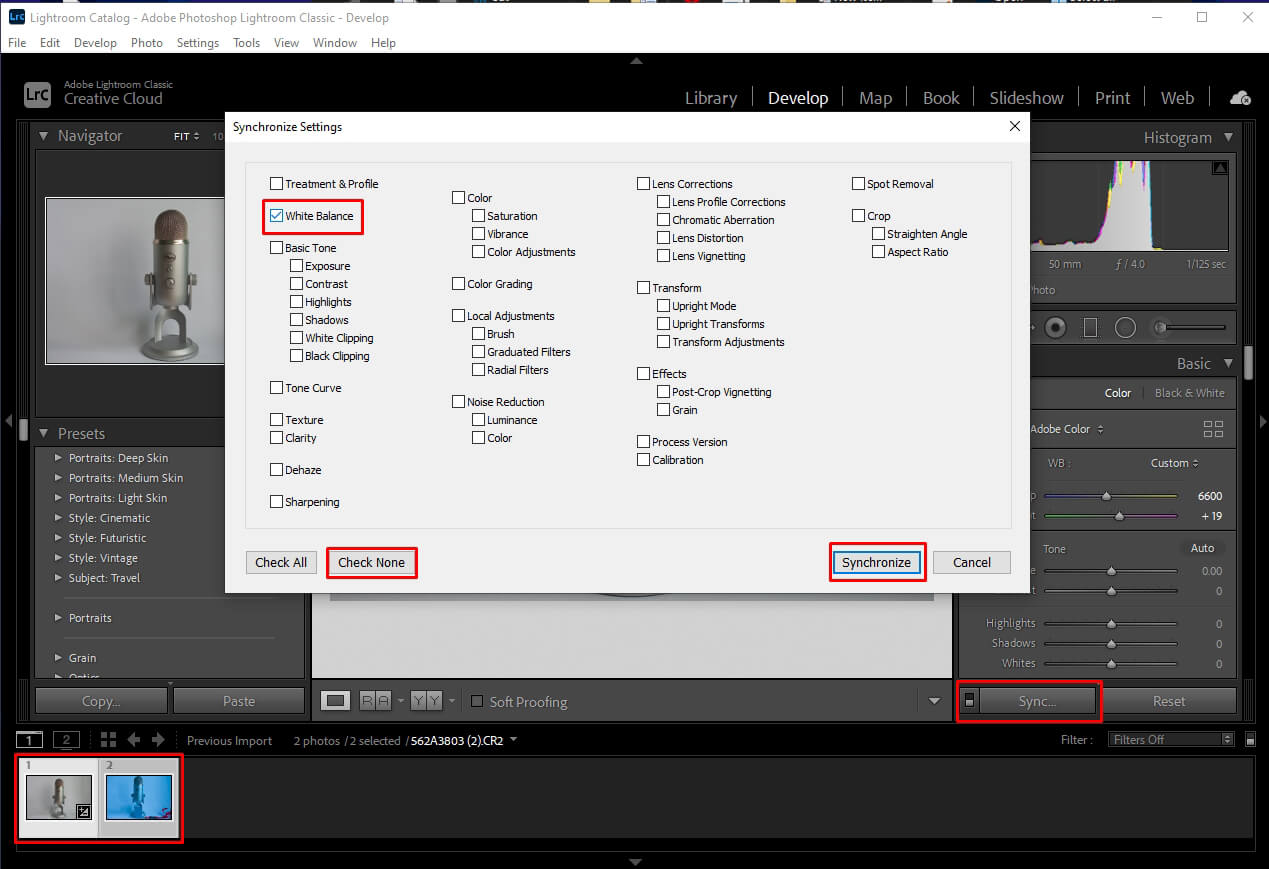1269x869 pixels.
Task: Check the Basic Tone checkbox
Action: [x=276, y=247]
